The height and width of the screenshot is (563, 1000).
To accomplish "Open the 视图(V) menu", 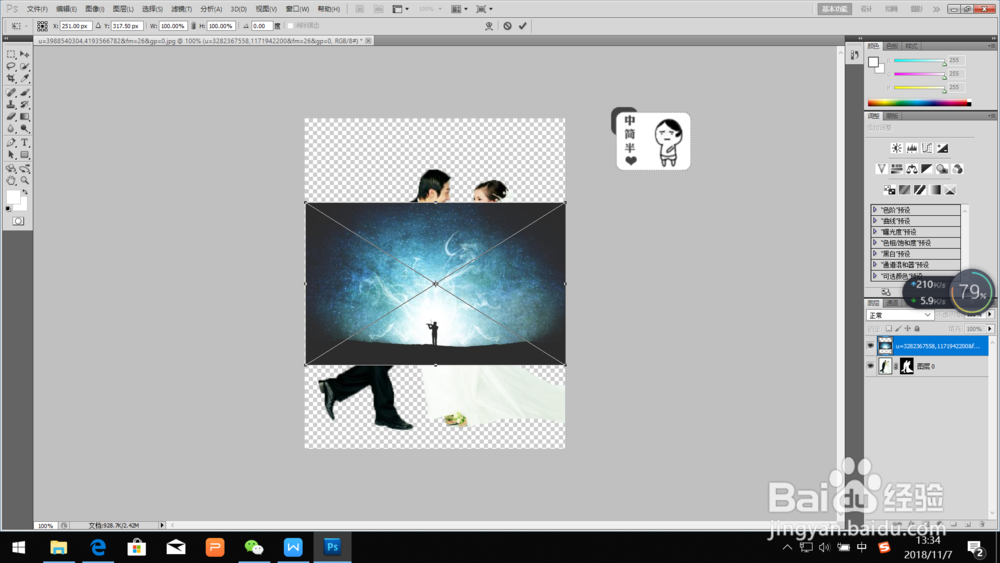I will click(x=266, y=9).
